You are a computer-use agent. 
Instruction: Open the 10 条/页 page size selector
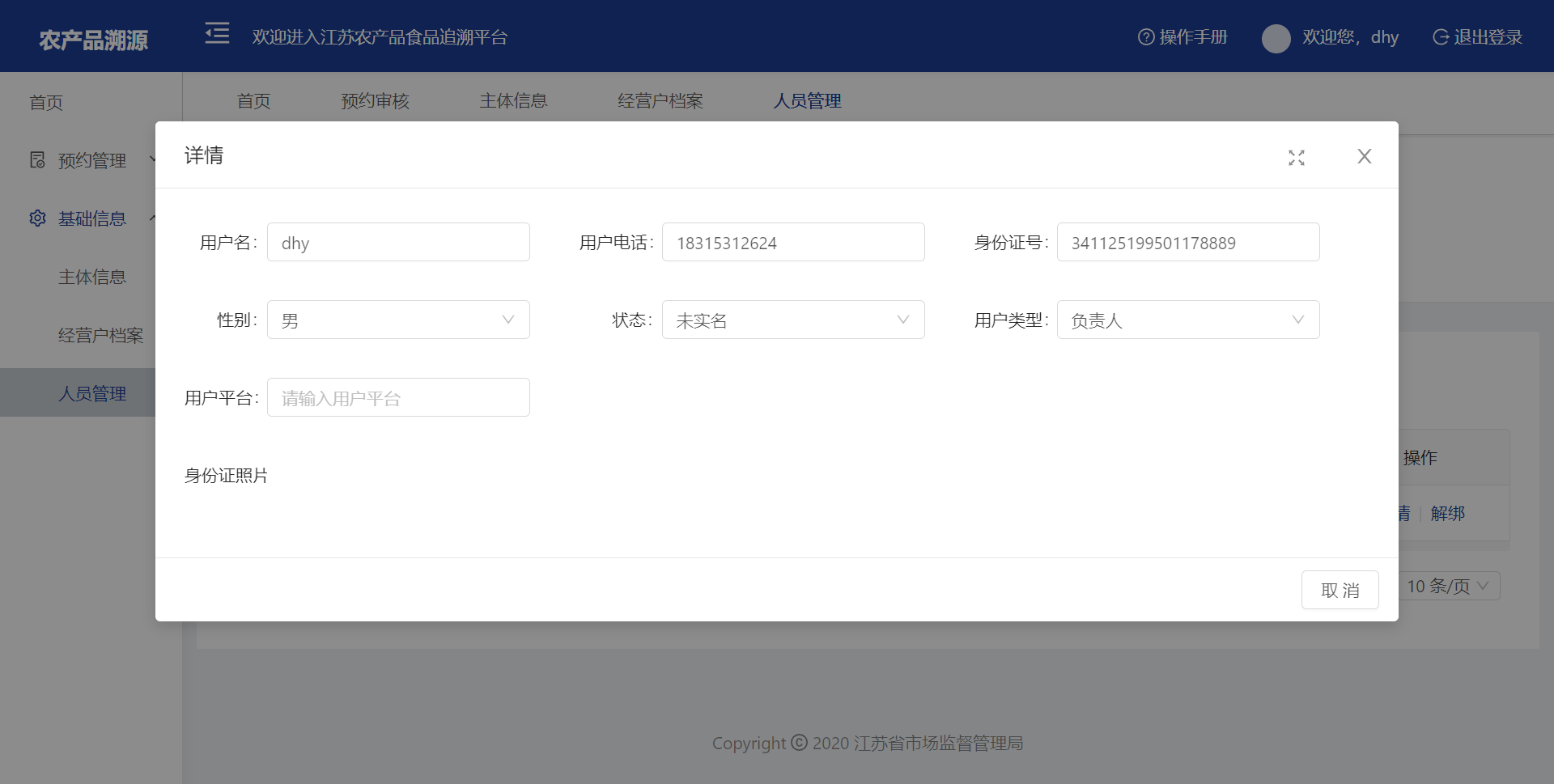(x=1447, y=587)
